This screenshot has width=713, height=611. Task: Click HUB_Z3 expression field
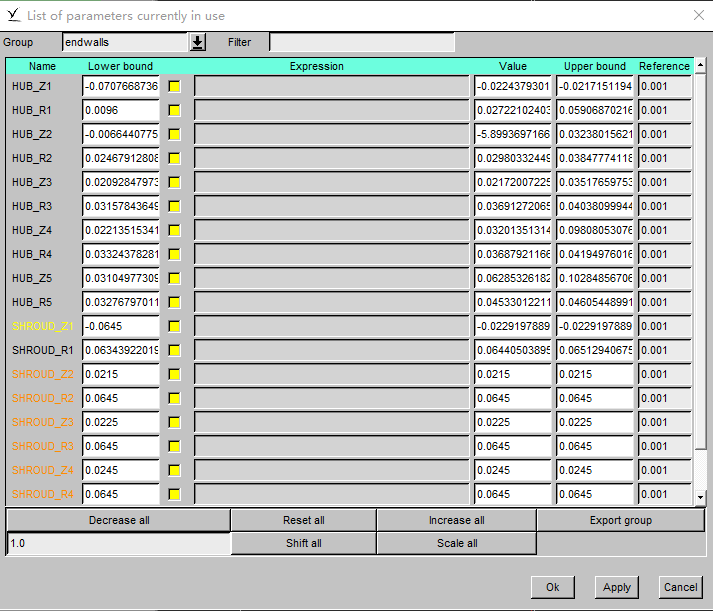pos(331,182)
